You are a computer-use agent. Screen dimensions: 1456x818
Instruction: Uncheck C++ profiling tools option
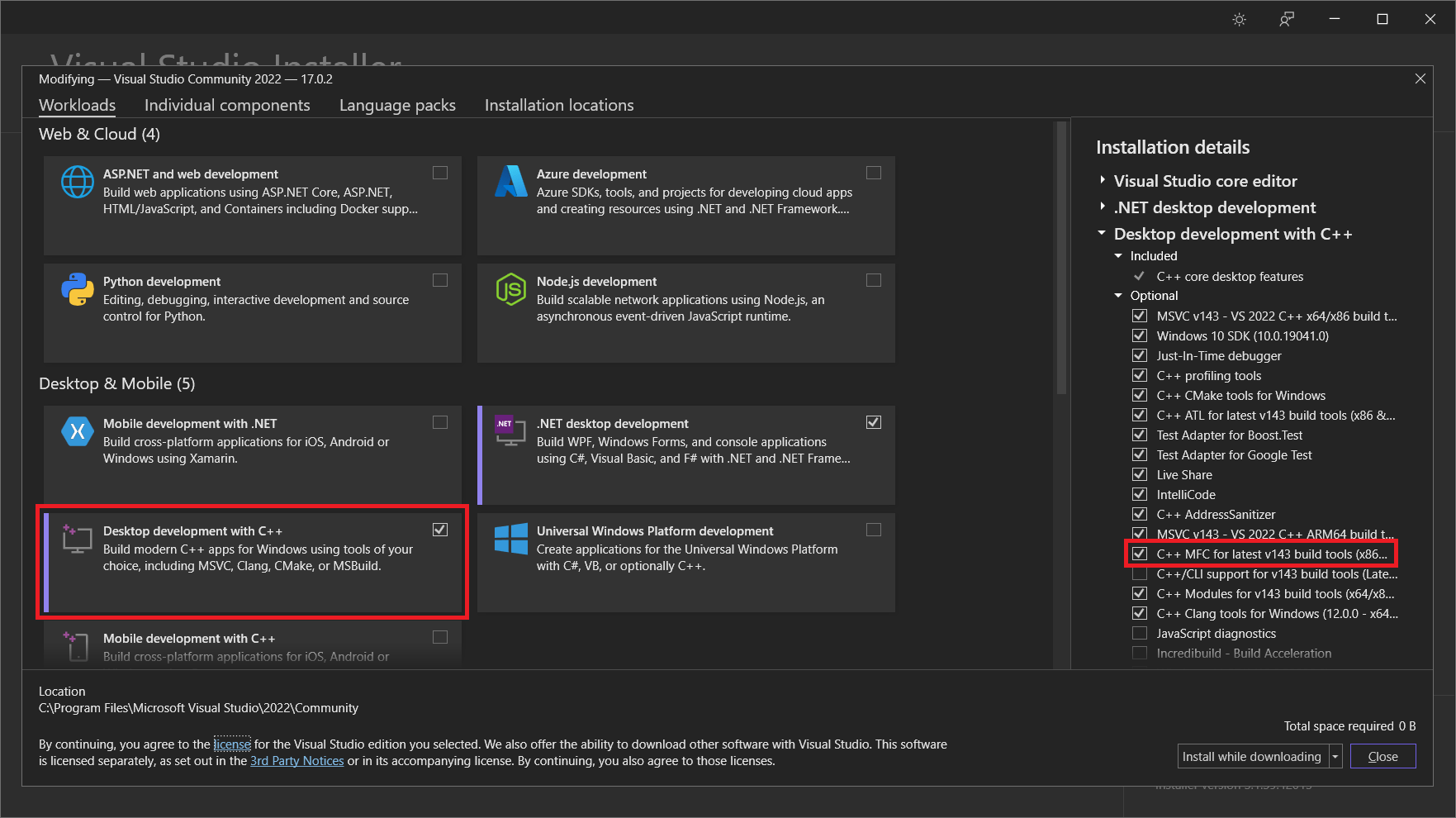click(1140, 375)
